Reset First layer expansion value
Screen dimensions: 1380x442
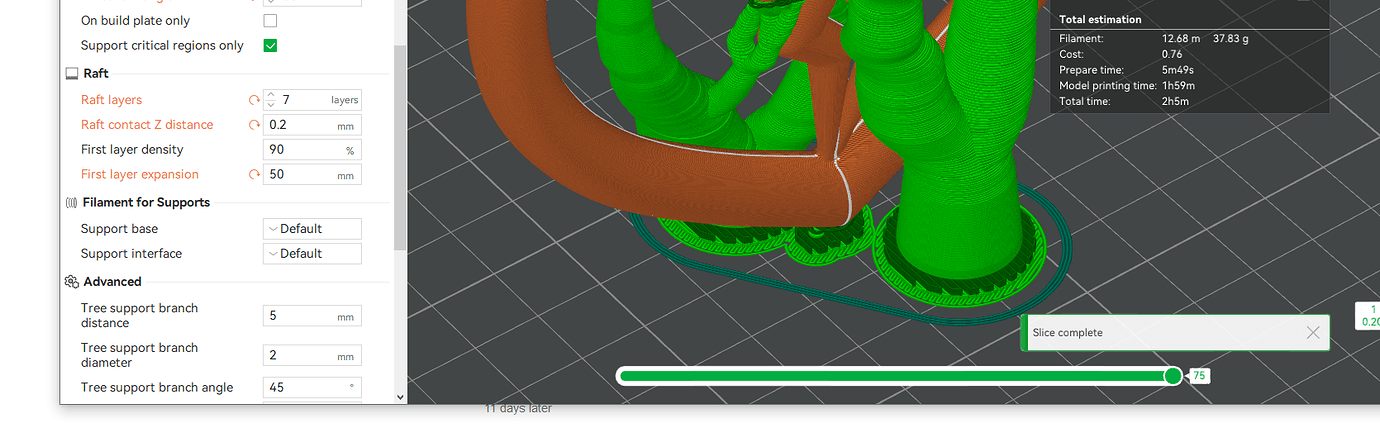pos(254,175)
